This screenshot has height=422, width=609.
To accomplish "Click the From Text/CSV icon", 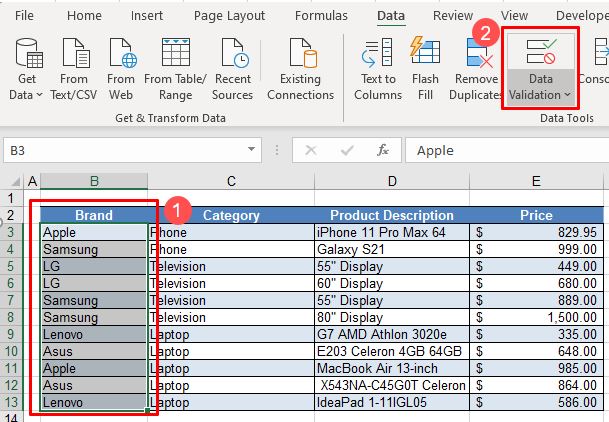I will [74, 68].
